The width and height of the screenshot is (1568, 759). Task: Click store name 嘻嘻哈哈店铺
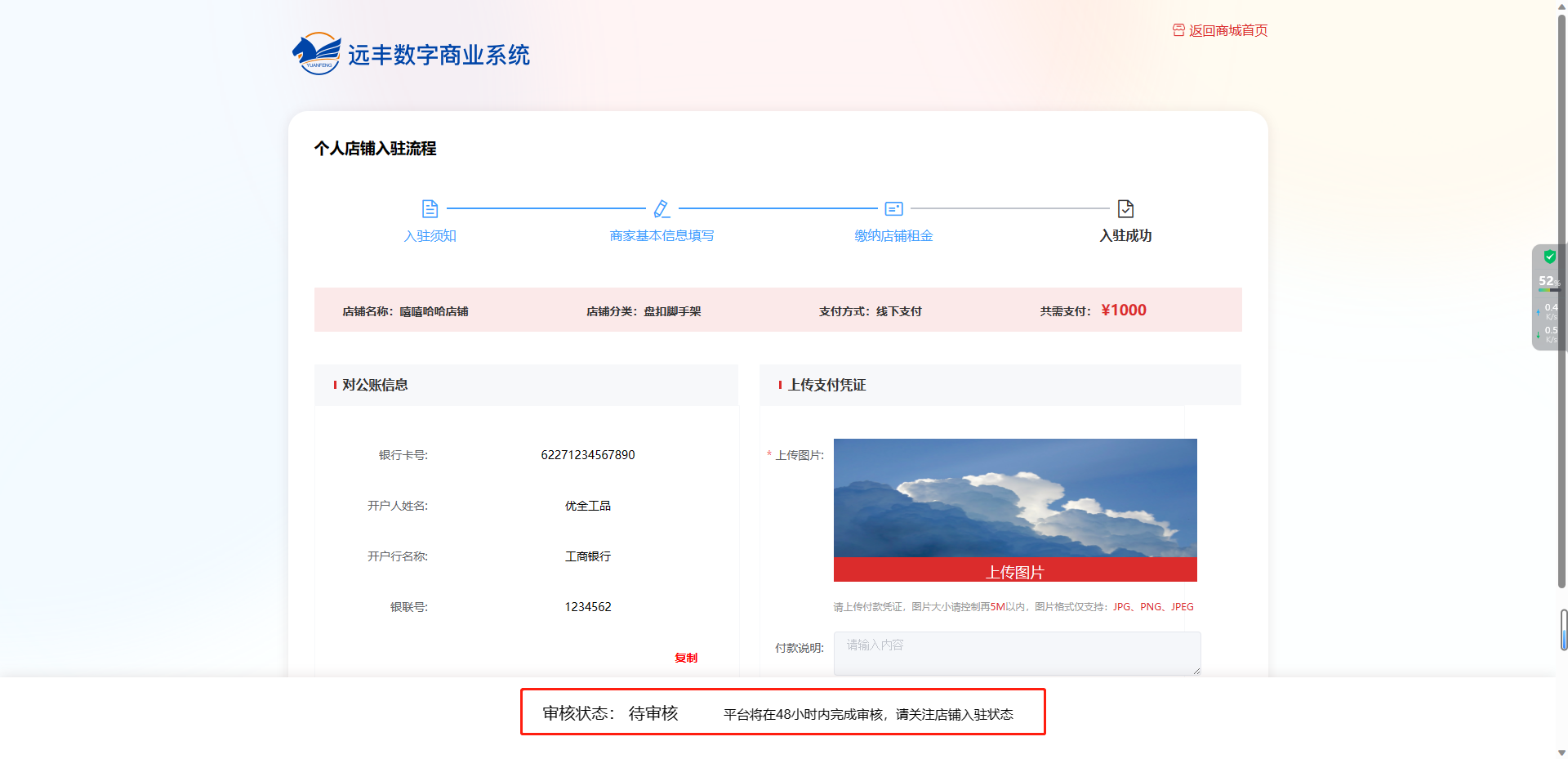coord(434,311)
